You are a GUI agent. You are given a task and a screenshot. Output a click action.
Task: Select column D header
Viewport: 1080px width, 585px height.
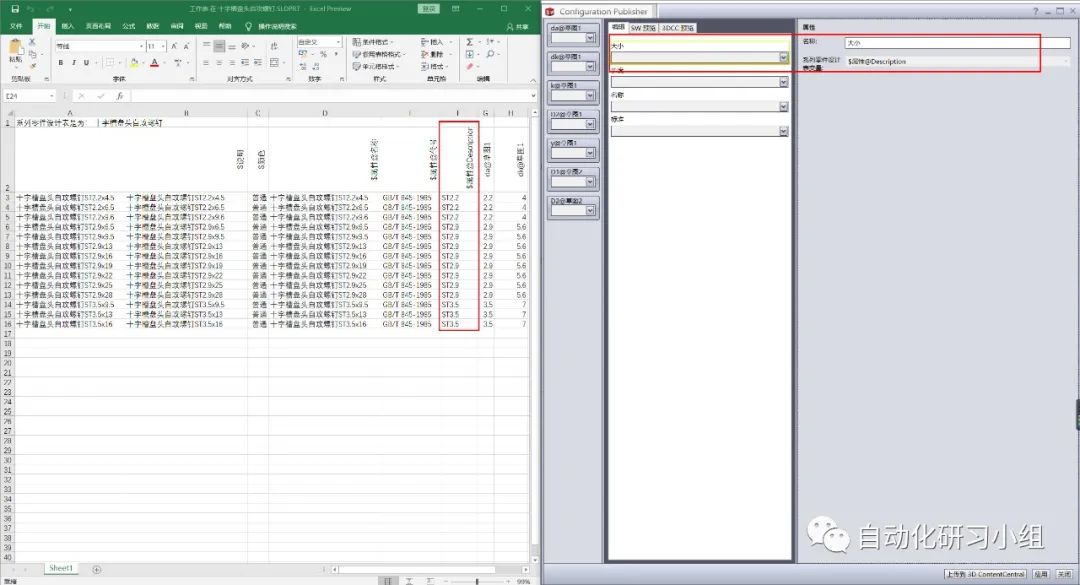(324, 112)
